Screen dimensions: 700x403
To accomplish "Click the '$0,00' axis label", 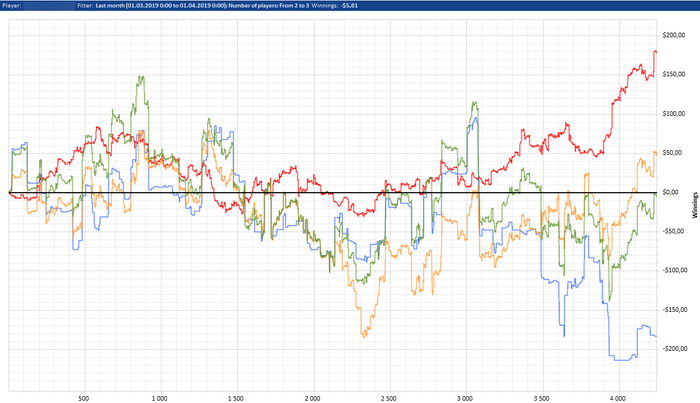I will click(x=671, y=192).
